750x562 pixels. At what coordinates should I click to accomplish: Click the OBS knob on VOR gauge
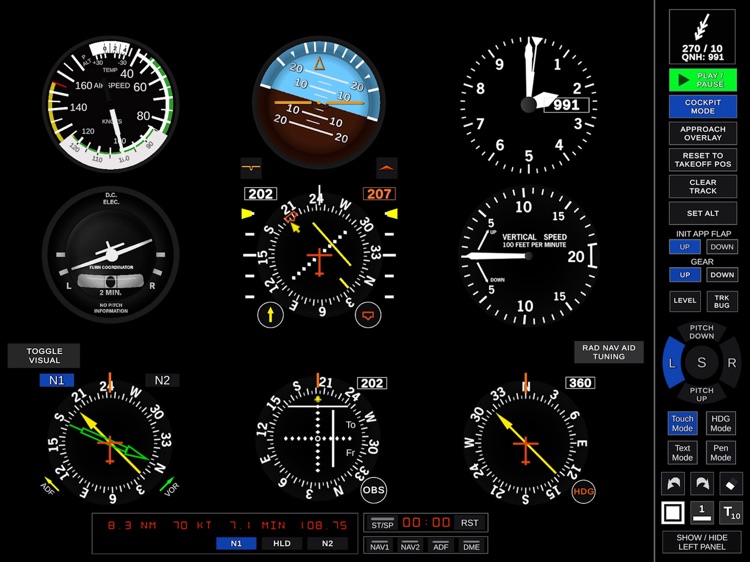click(374, 490)
